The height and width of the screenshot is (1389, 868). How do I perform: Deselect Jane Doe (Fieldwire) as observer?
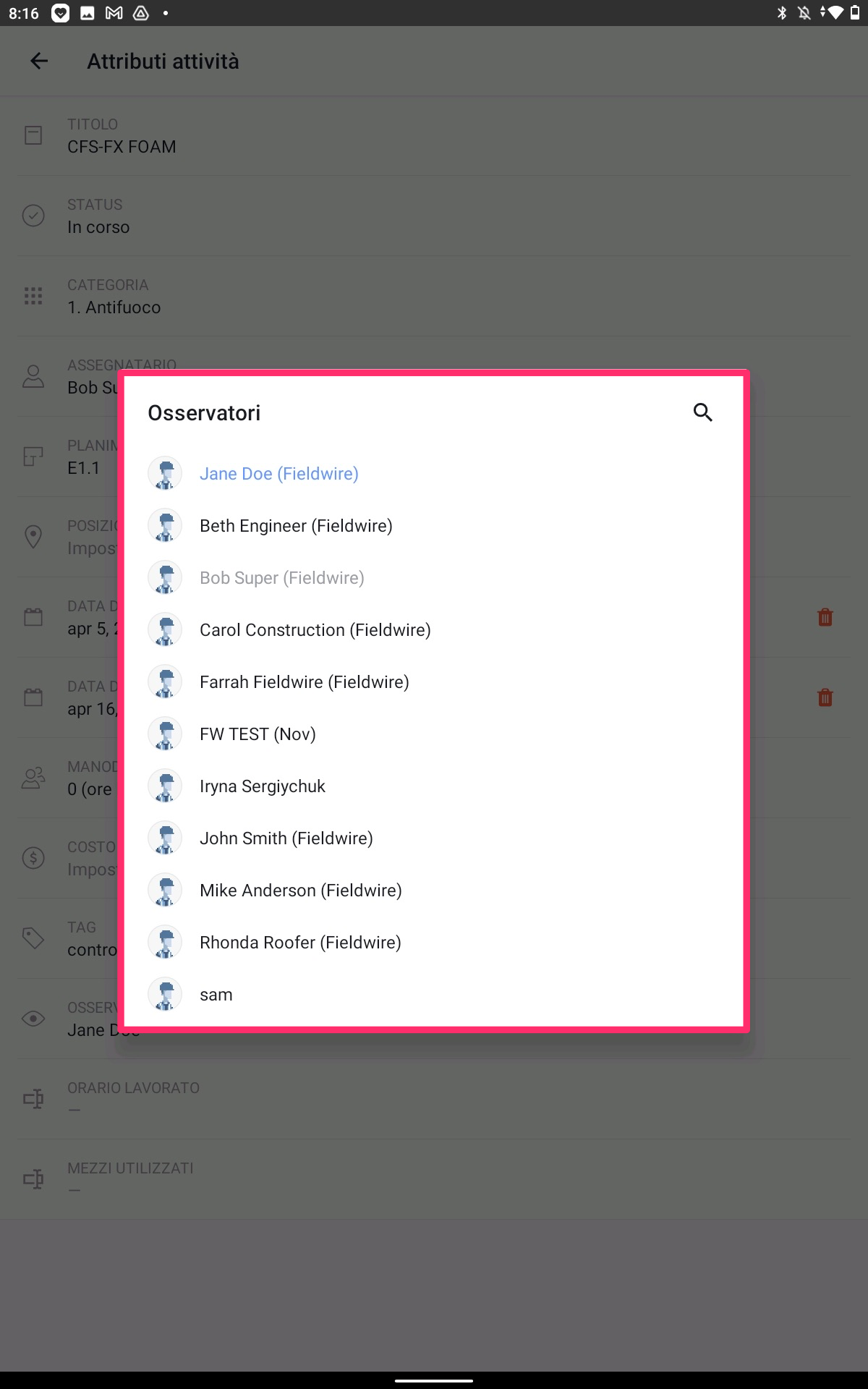(x=434, y=474)
